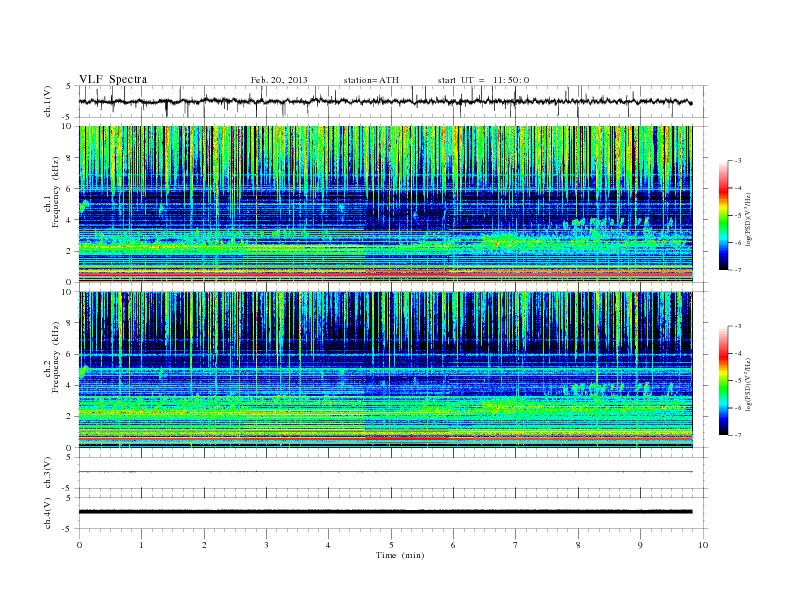Viewport: 792px width, 612px height.
Task: Click time axis tick label "3"
Action: (x=266, y=545)
